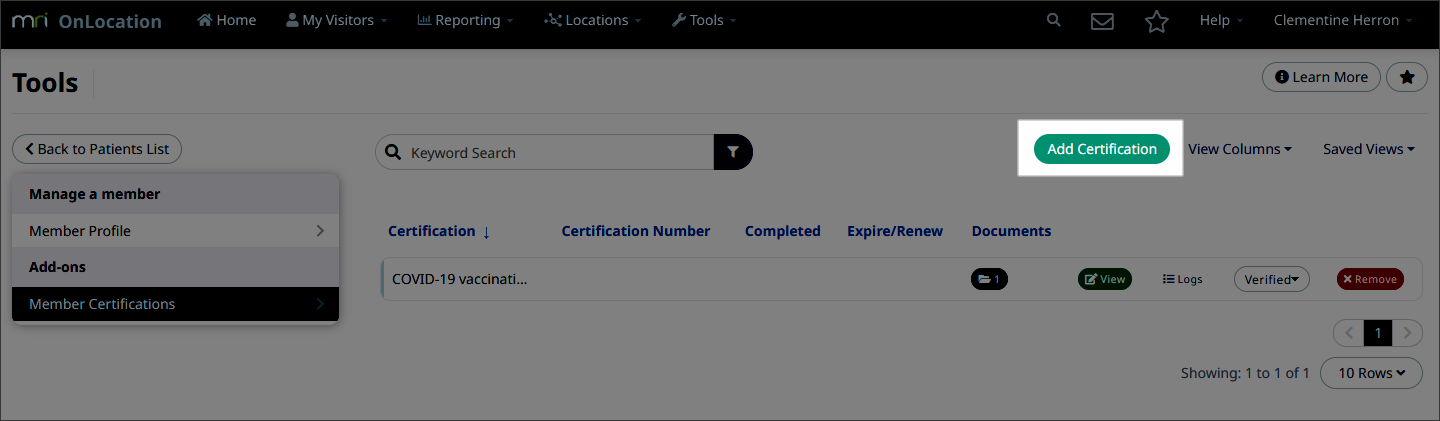Click the search magnifier icon in navbar
The width and height of the screenshot is (1440, 421).
(1053, 20)
